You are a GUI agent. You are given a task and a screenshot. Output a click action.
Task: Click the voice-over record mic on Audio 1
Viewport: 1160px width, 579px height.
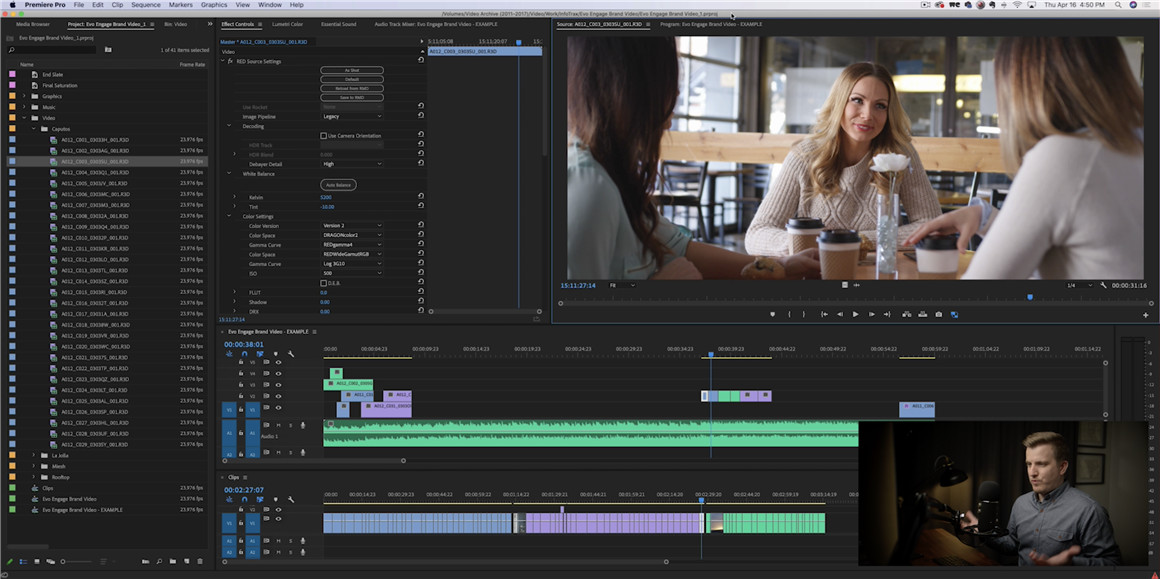303,424
